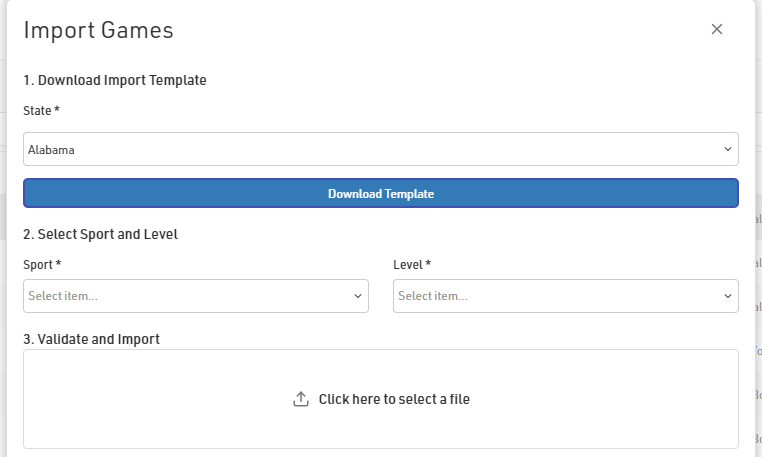Click the Sport 'Select item...' placeholder text

coord(63,296)
